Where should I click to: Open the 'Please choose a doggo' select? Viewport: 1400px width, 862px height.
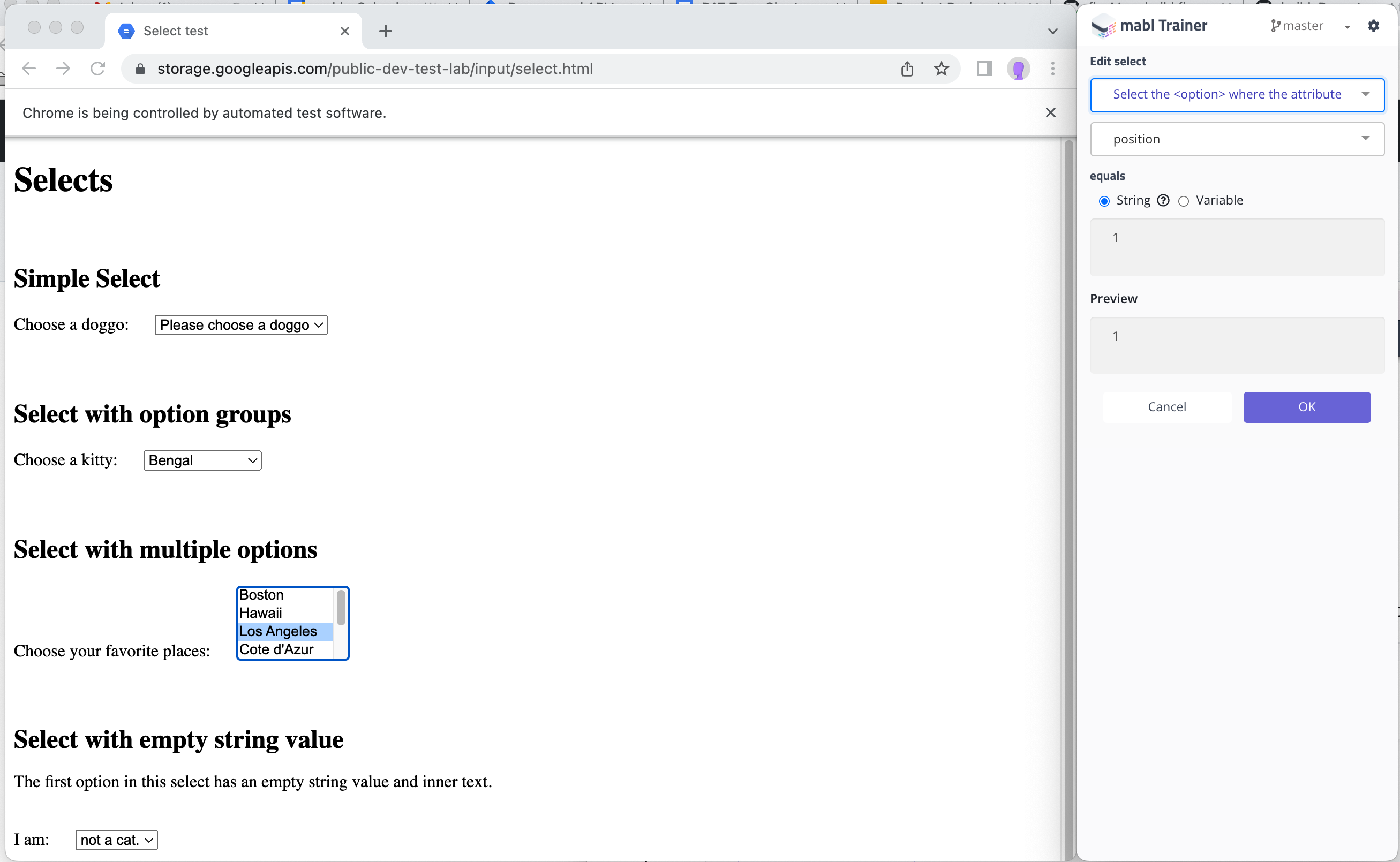pyautogui.click(x=240, y=325)
